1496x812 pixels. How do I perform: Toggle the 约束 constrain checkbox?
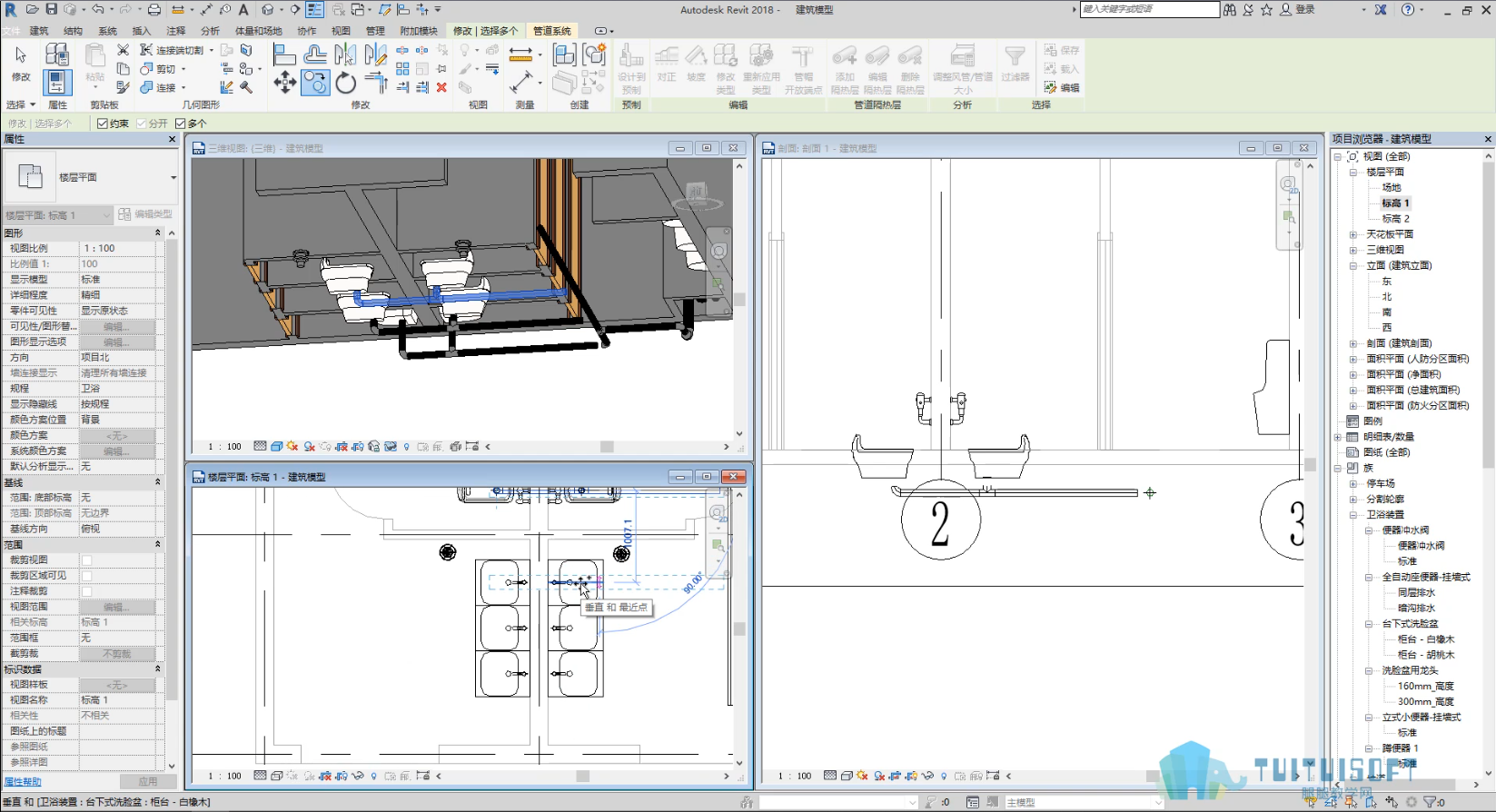point(103,124)
